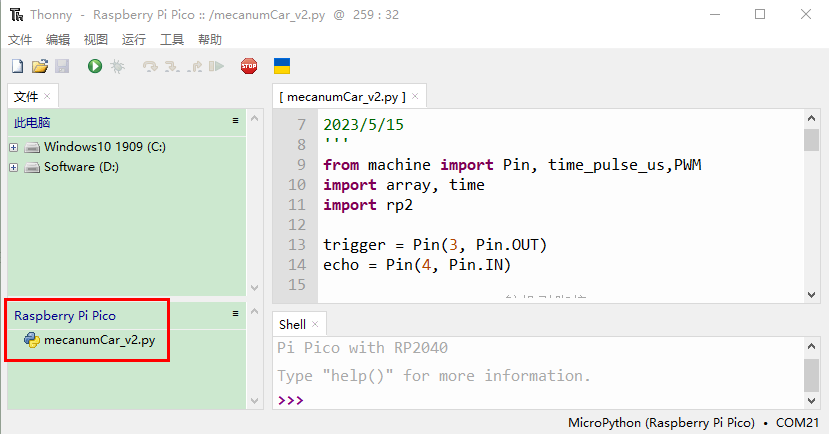Screen dimensions: 829x434
Task: Click the editor scrollbar down arrow
Action: pos(811,295)
